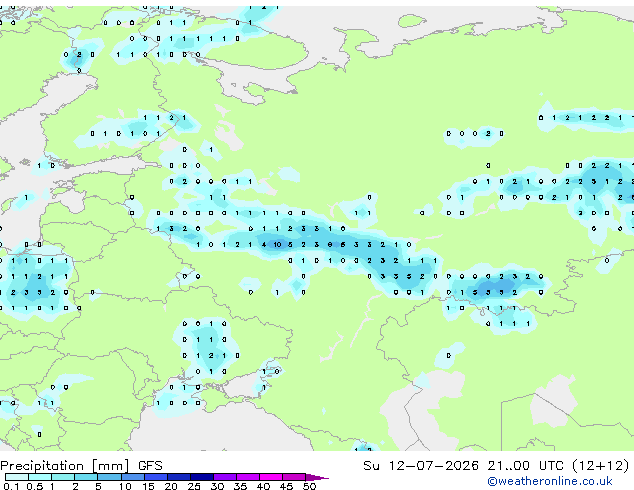Click the legend swatch between 5 and 10
The width and height of the screenshot is (634, 490).
click(109, 477)
